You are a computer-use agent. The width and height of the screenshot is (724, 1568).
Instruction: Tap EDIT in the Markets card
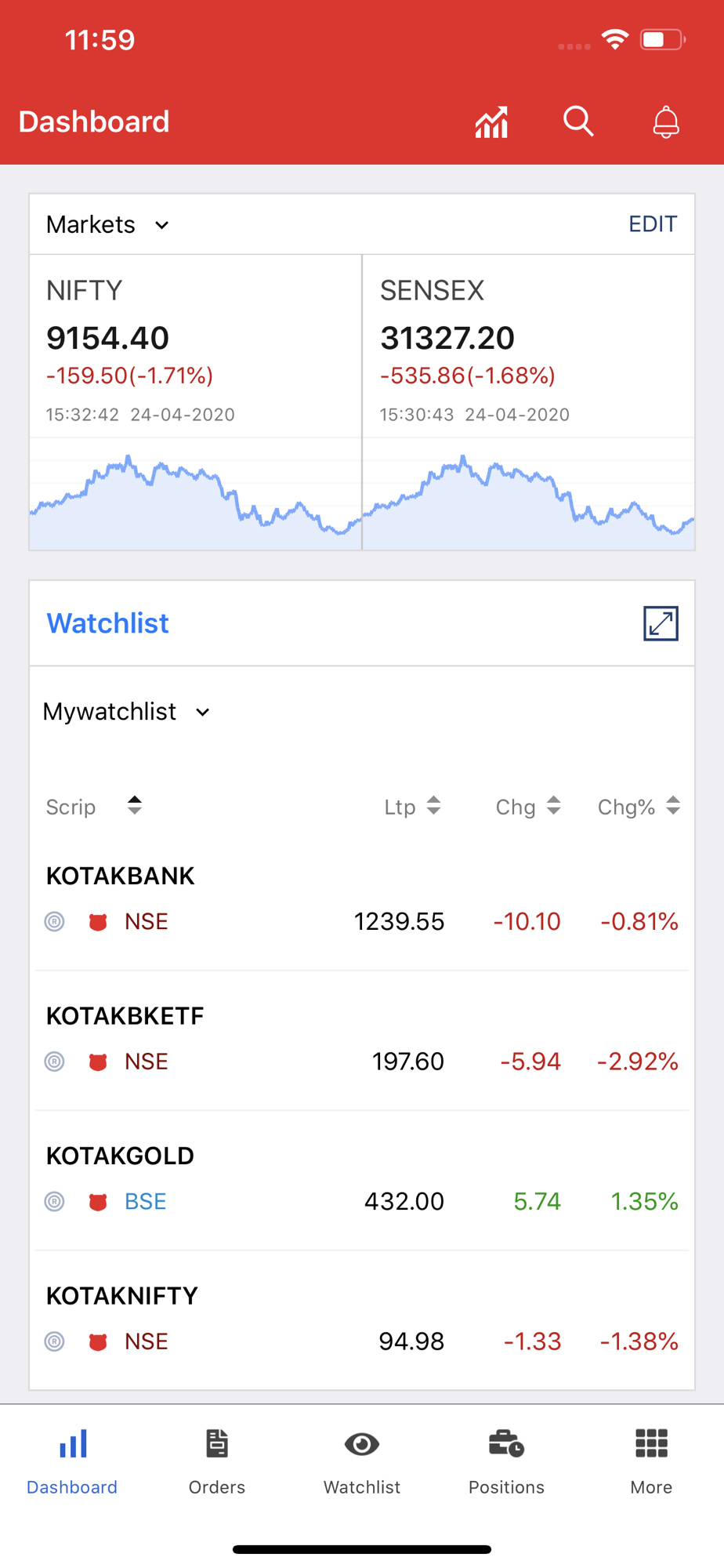(653, 224)
